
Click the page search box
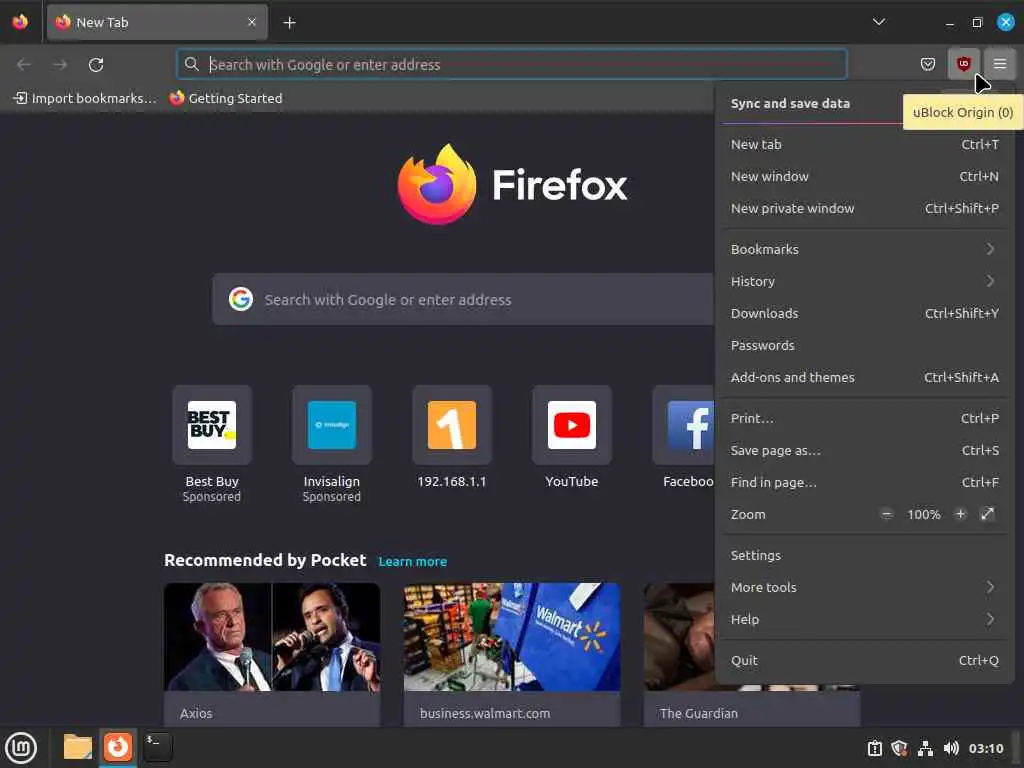(x=462, y=299)
